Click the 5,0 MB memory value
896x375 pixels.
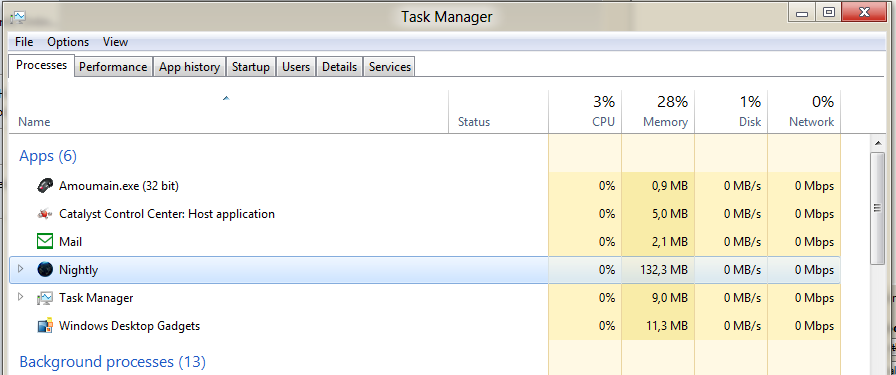pyautogui.click(x=671, y=214)
